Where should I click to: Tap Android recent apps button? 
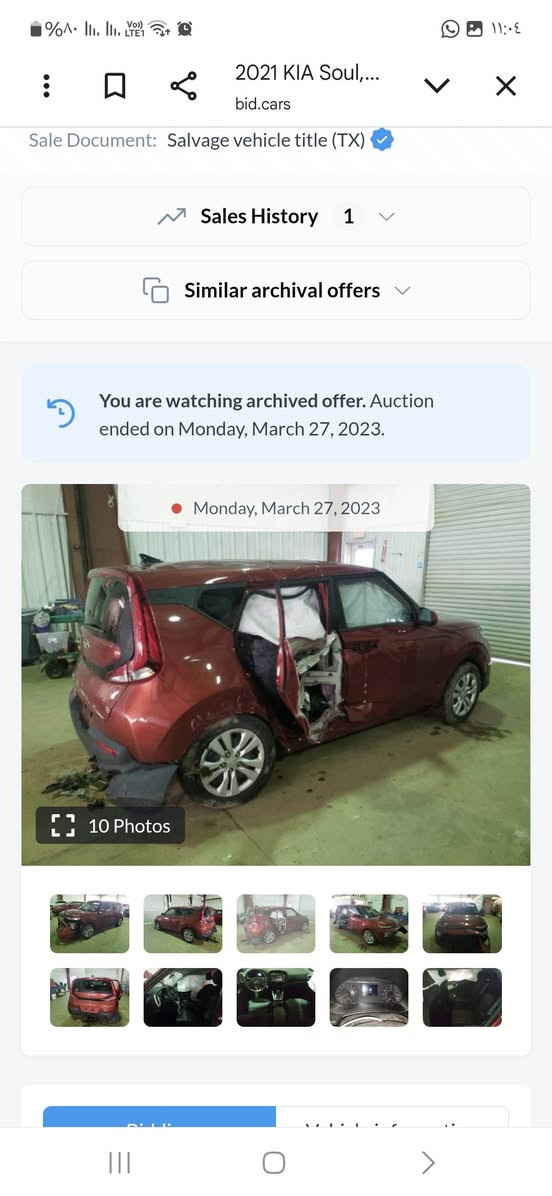(x=120, y=1162)
